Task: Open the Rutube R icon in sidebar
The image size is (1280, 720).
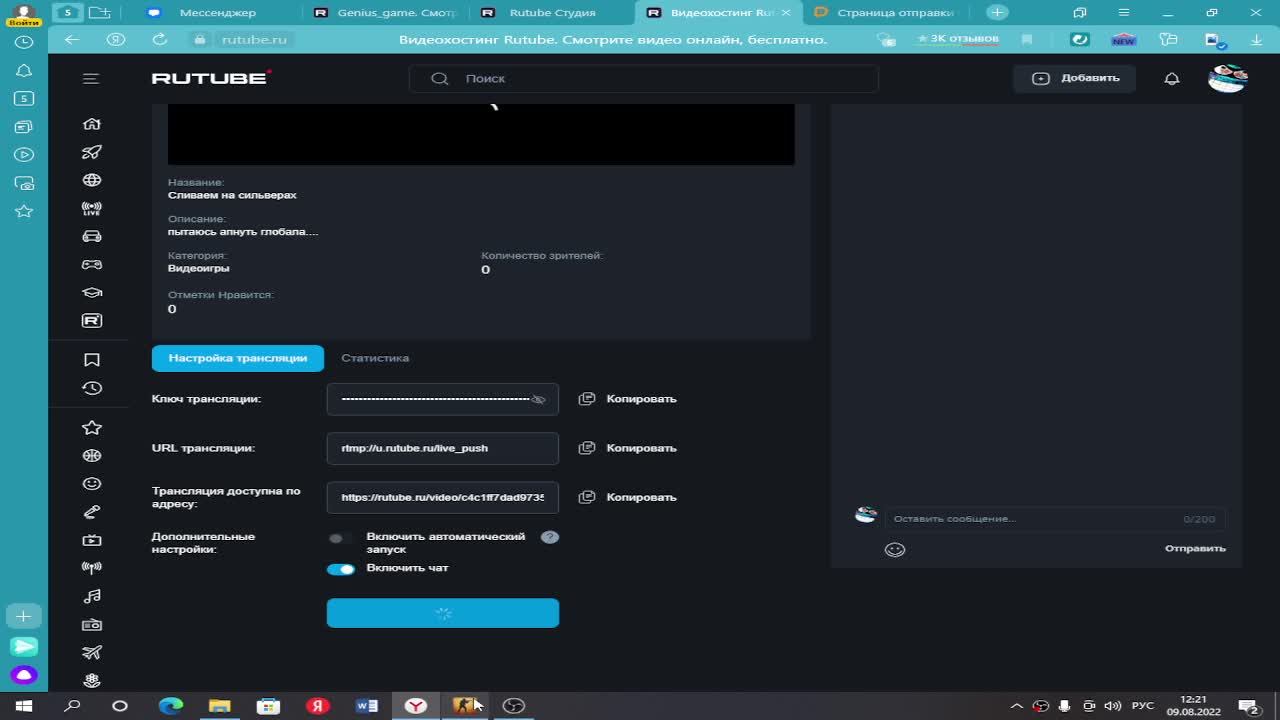Action: pos(92,321)
